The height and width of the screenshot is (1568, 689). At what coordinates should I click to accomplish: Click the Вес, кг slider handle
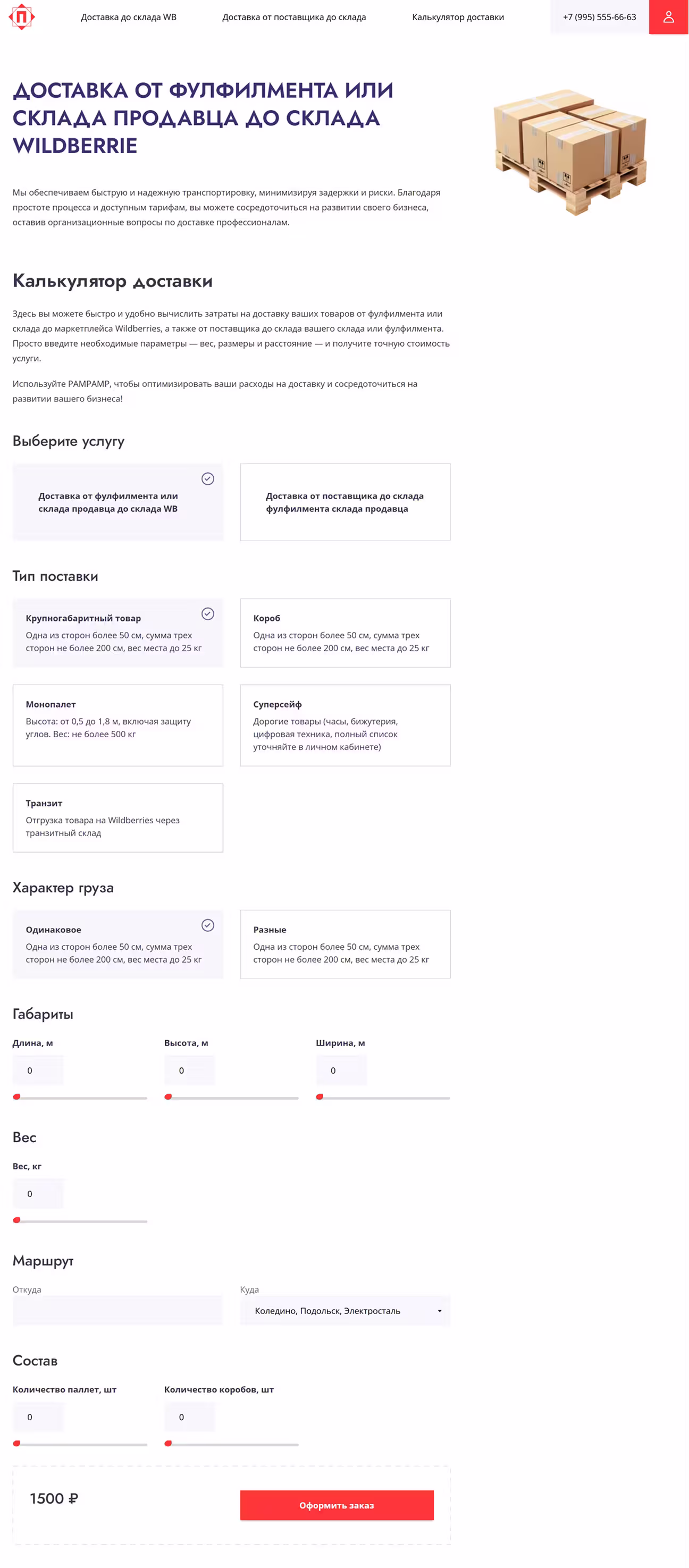(17, 1220)
